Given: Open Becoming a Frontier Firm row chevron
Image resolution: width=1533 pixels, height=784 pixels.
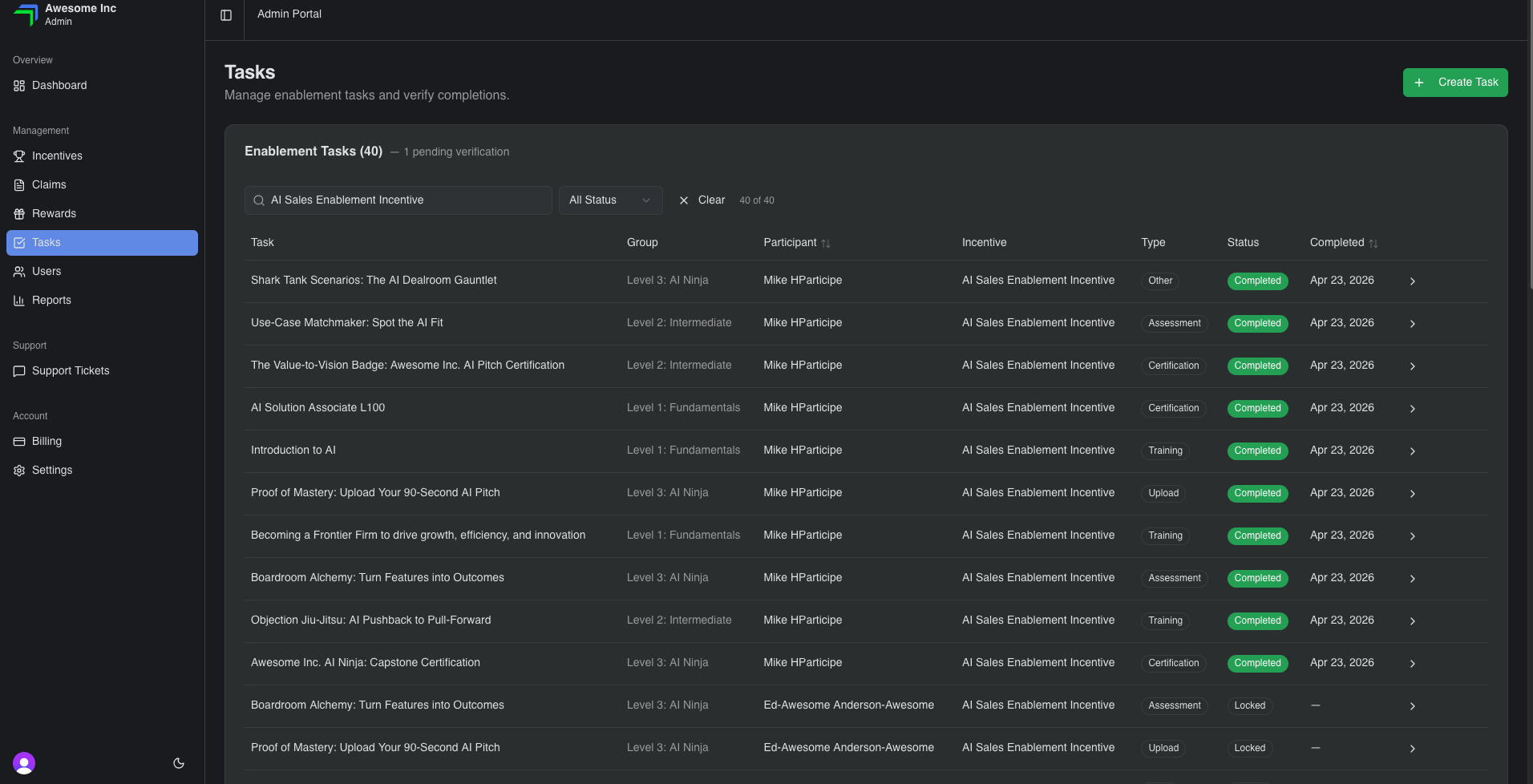Looking at the screenshot, I should coord(1413,536).
